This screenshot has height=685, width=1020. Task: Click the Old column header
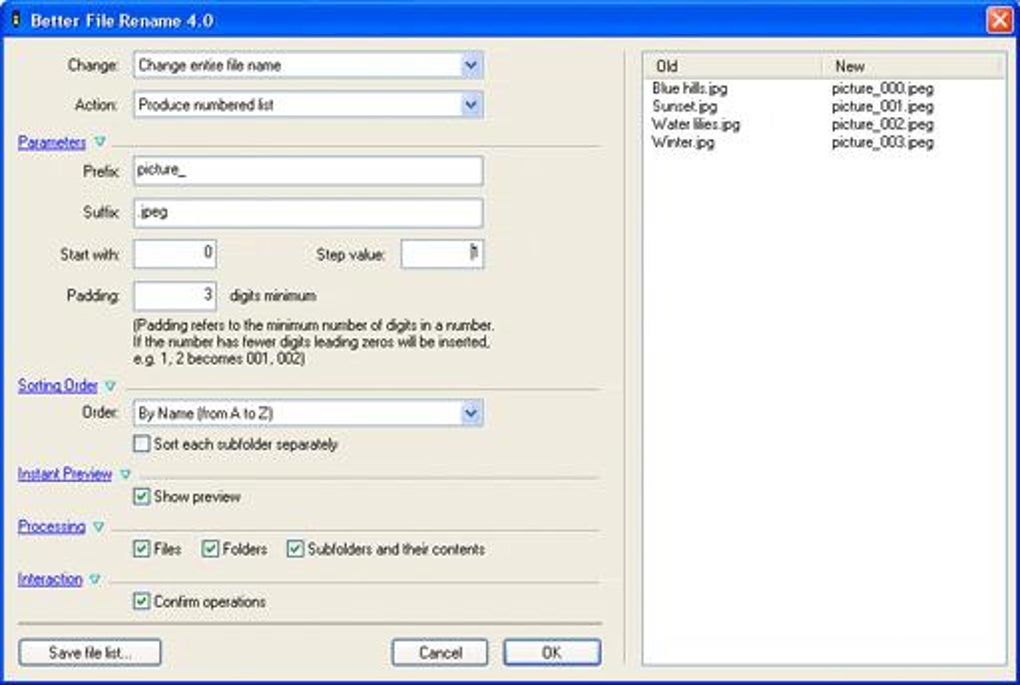(x=732, y=66)
